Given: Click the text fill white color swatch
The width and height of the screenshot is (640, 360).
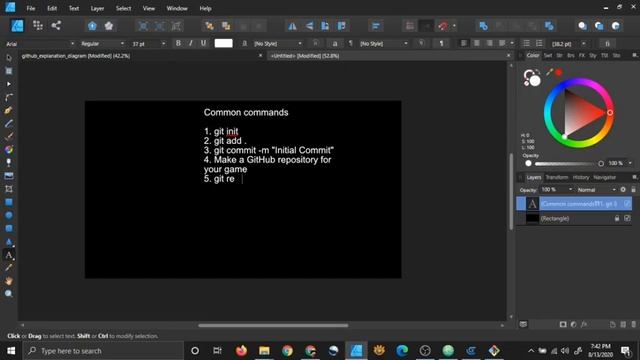Looking at the screenshot, I should pos(223,43).
